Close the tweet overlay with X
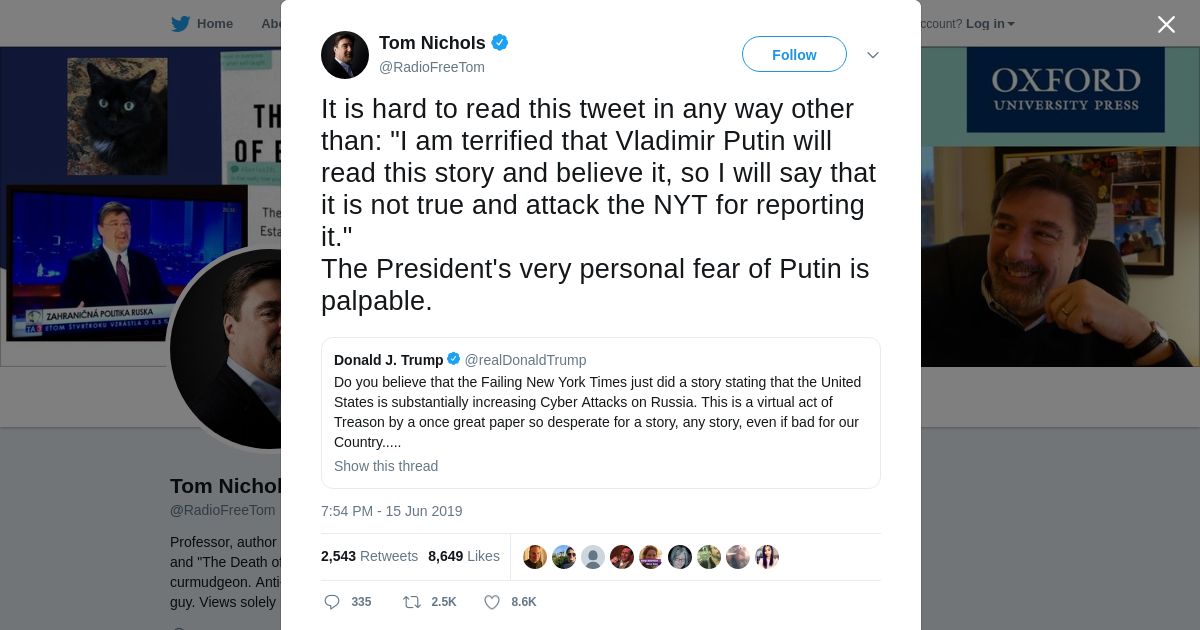Screen dimensions: 1200x630 tap(1166, 25)
